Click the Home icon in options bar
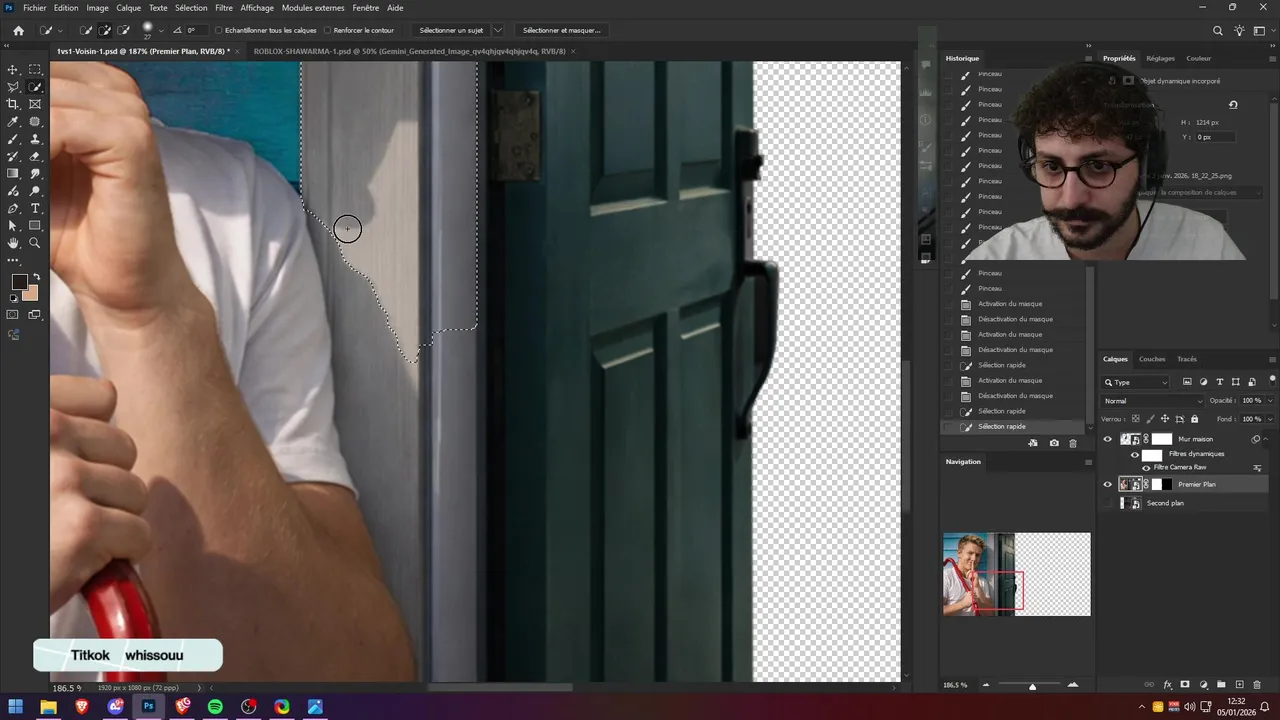This screenshot has height=720, width=1280. (18, 30)
